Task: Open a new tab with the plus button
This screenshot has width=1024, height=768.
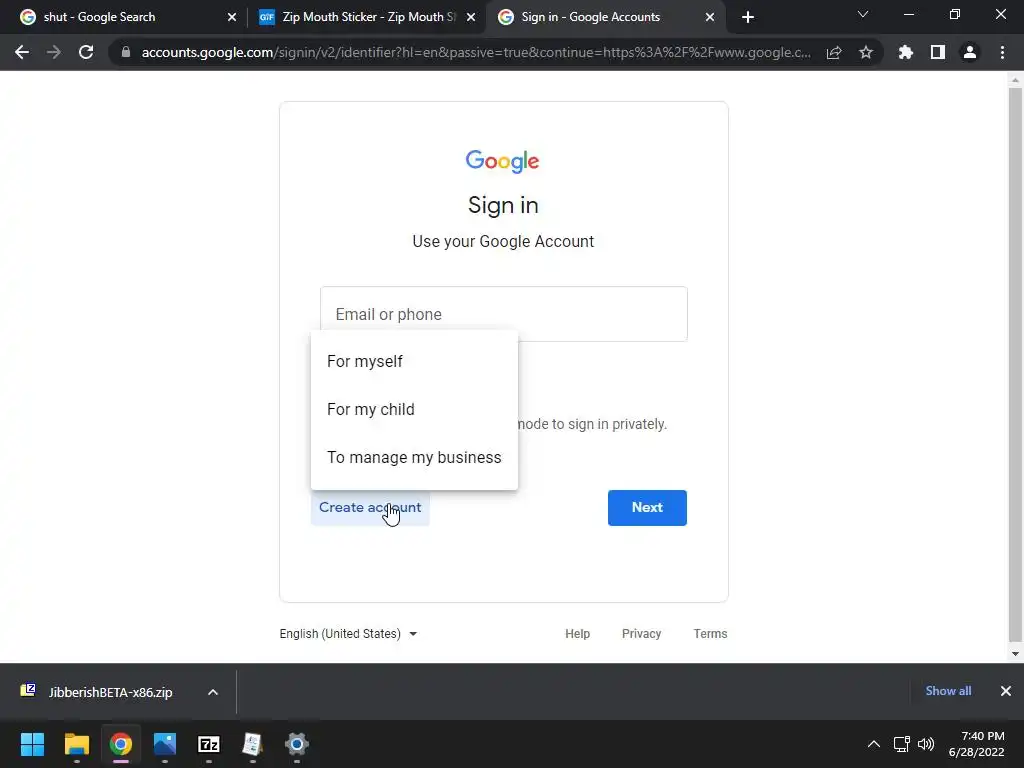Action: pyautogui.click(x=748, y=17)
